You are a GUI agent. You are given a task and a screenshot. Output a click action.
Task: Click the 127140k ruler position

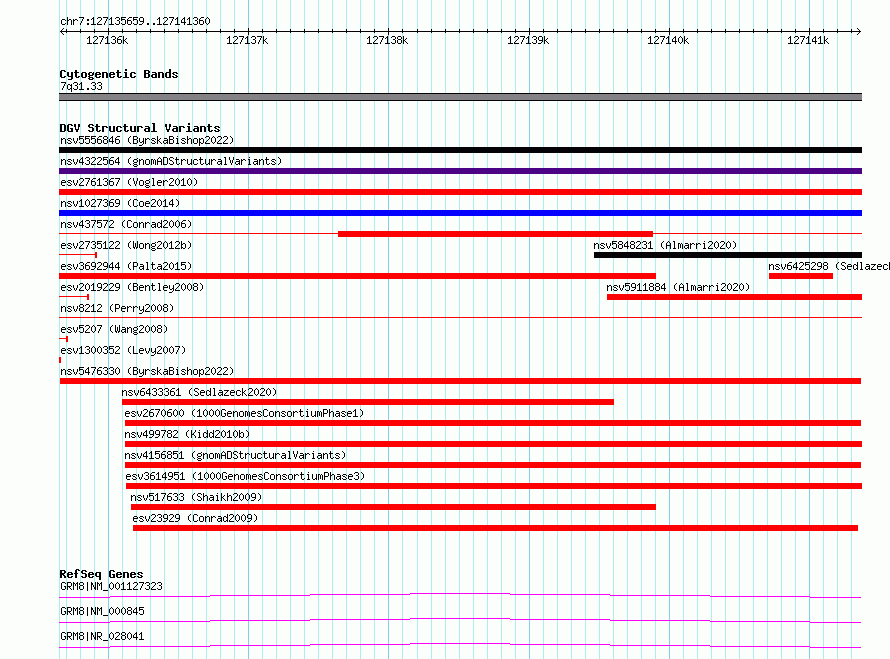click(668, 40)
